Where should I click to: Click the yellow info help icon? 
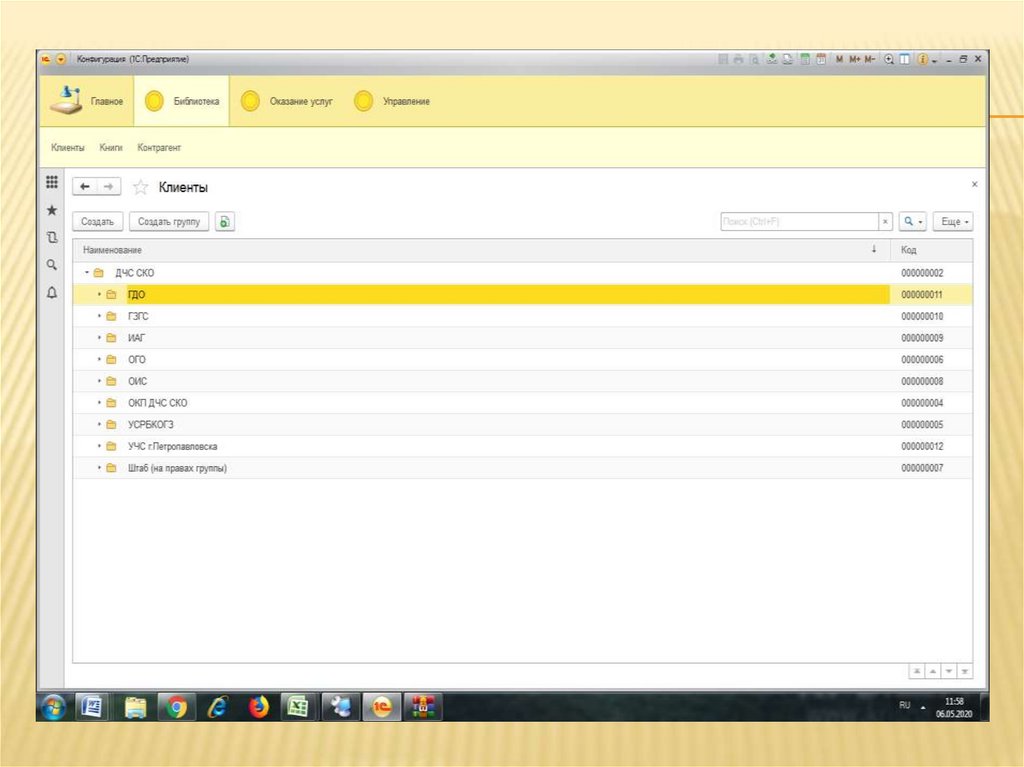click(923, 59)
